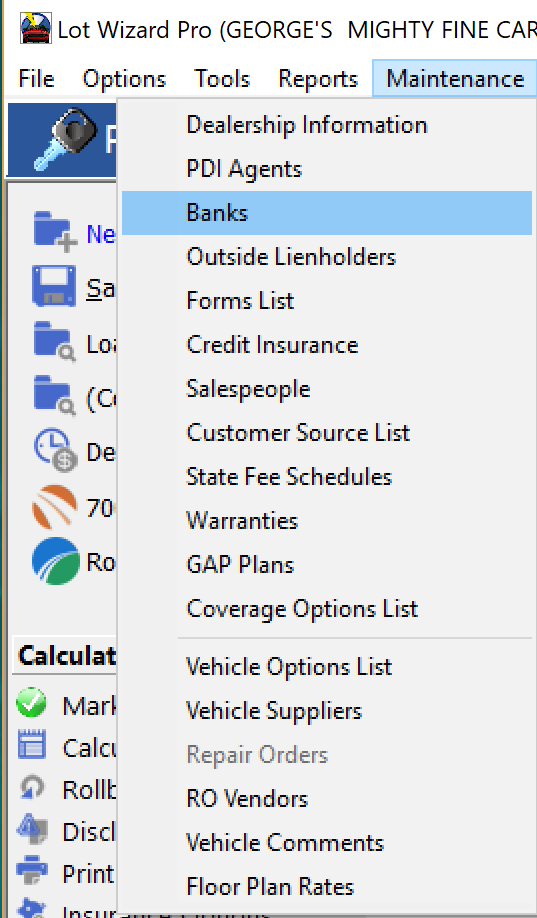Screen dimensions: 537x918
Task: Click the green checkmark Mark icon
Action: [x=32, y=703]
